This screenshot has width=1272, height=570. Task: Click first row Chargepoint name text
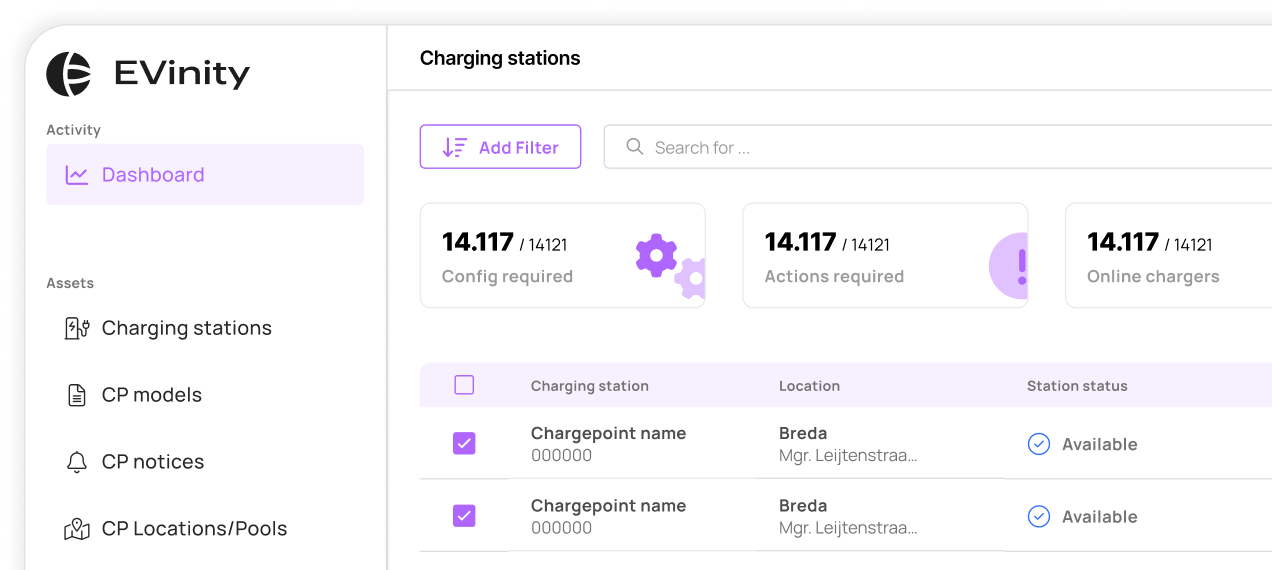608,434
